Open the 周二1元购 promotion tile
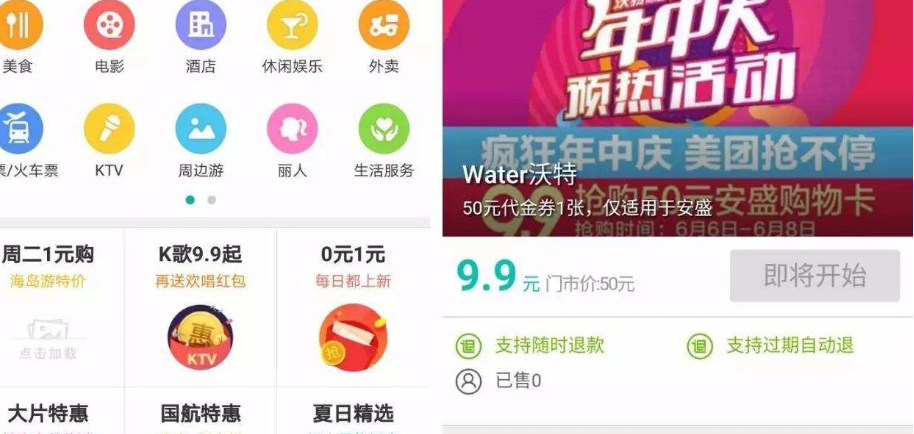Image resolution: width=914 pixels, height=434 pixels. [x=61, y=308]
